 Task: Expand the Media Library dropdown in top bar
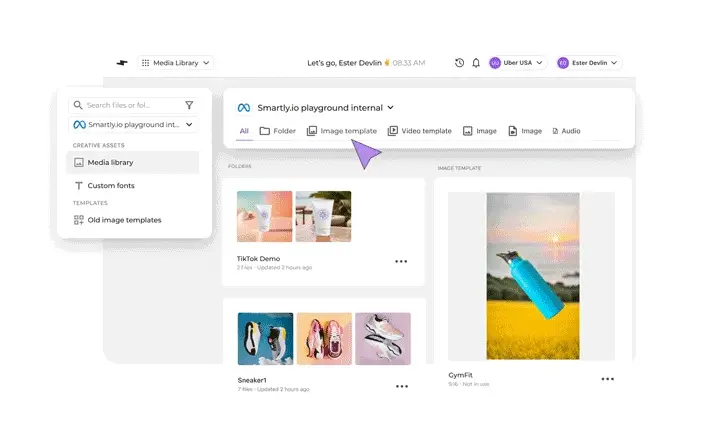tap(176, 63)
